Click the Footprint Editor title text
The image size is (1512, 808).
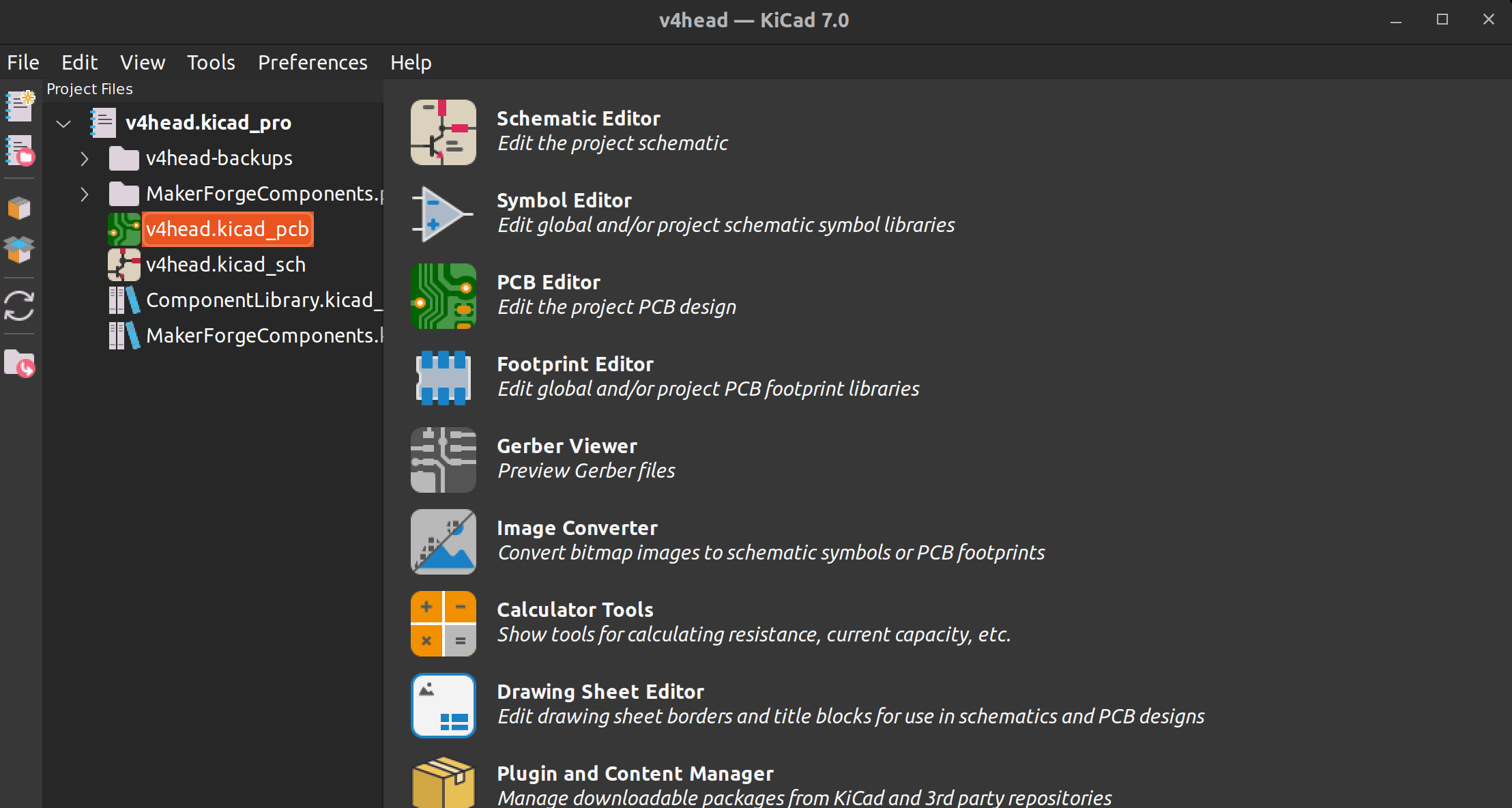coord(575,364)
